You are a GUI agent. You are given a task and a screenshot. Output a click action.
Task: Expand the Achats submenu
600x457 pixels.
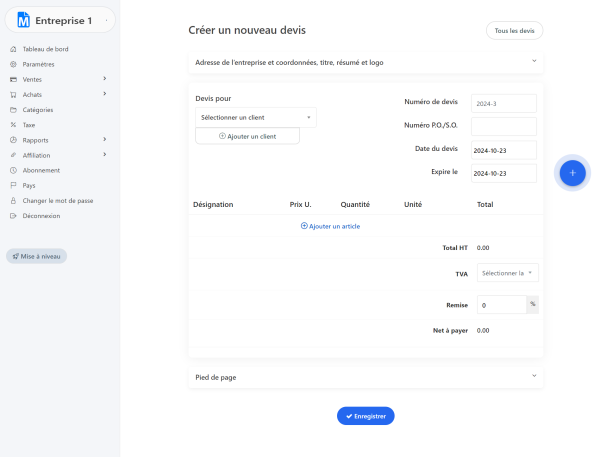[104, 95]
